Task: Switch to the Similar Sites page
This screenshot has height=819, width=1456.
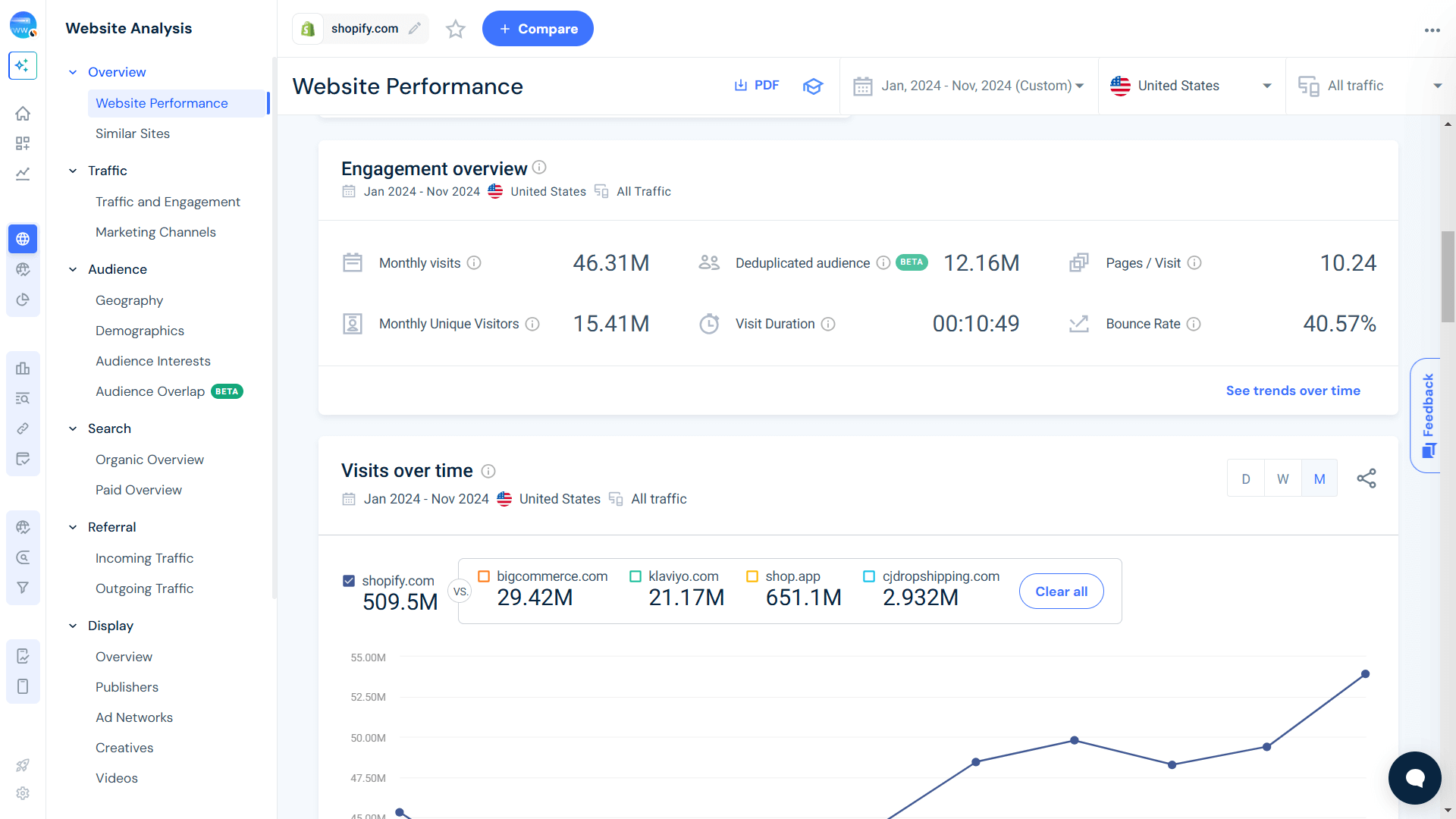Action: pyautogui.click(x=133, y=133)
